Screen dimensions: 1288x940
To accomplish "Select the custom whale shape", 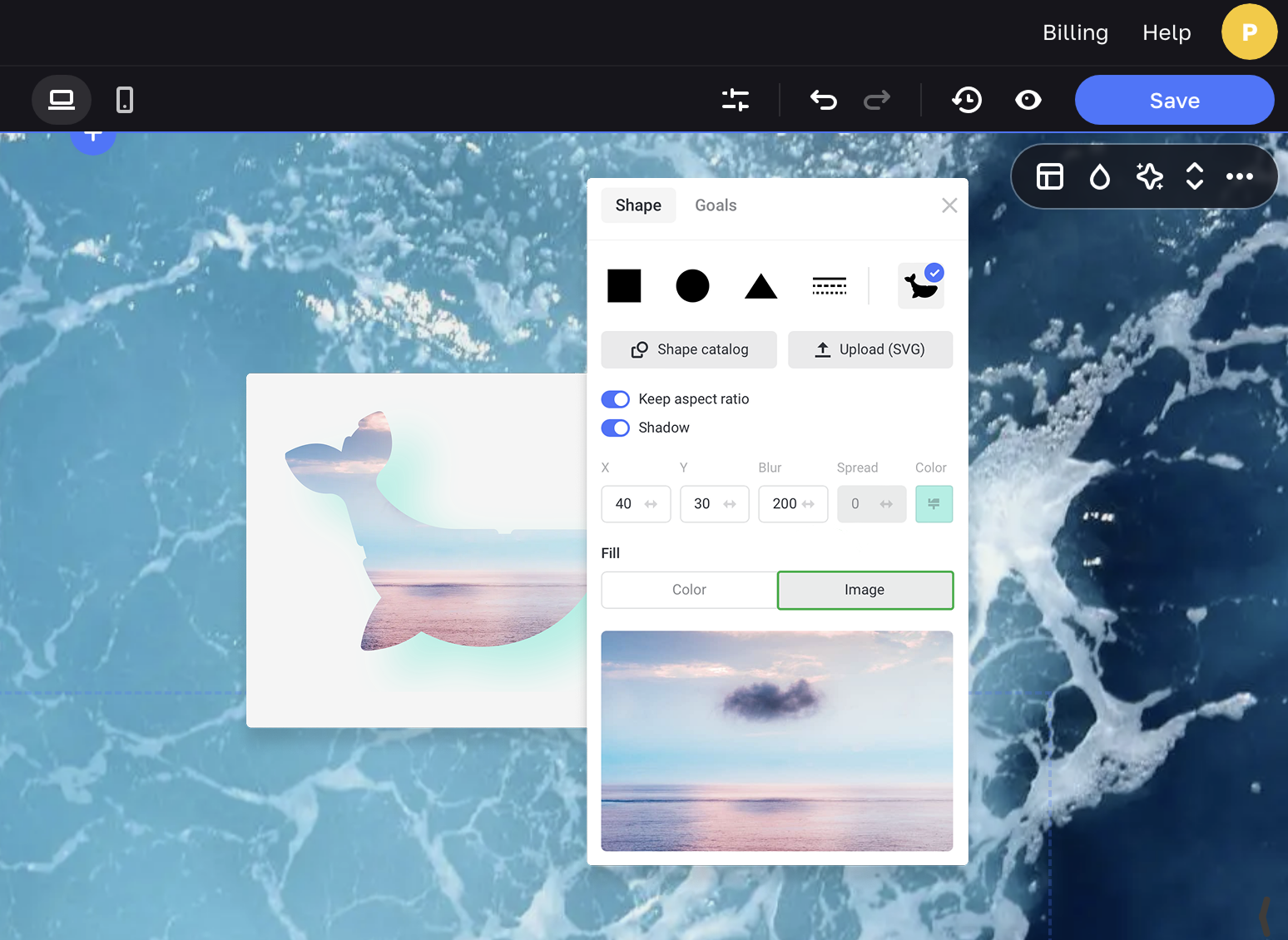I will tap(920, 286).
